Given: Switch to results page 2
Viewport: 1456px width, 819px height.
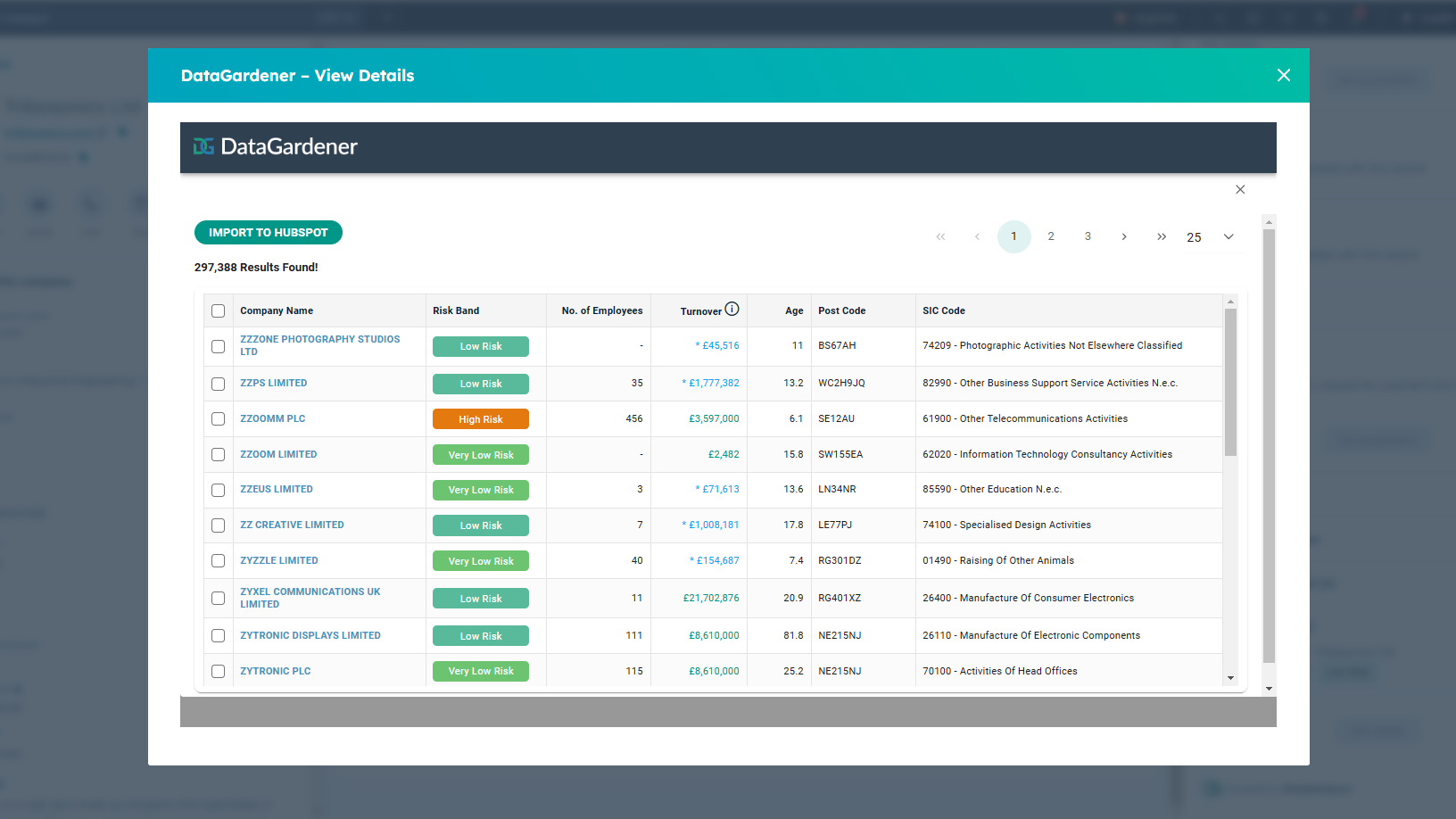Looking at the screenshot, I should (x=1051, y=236).
